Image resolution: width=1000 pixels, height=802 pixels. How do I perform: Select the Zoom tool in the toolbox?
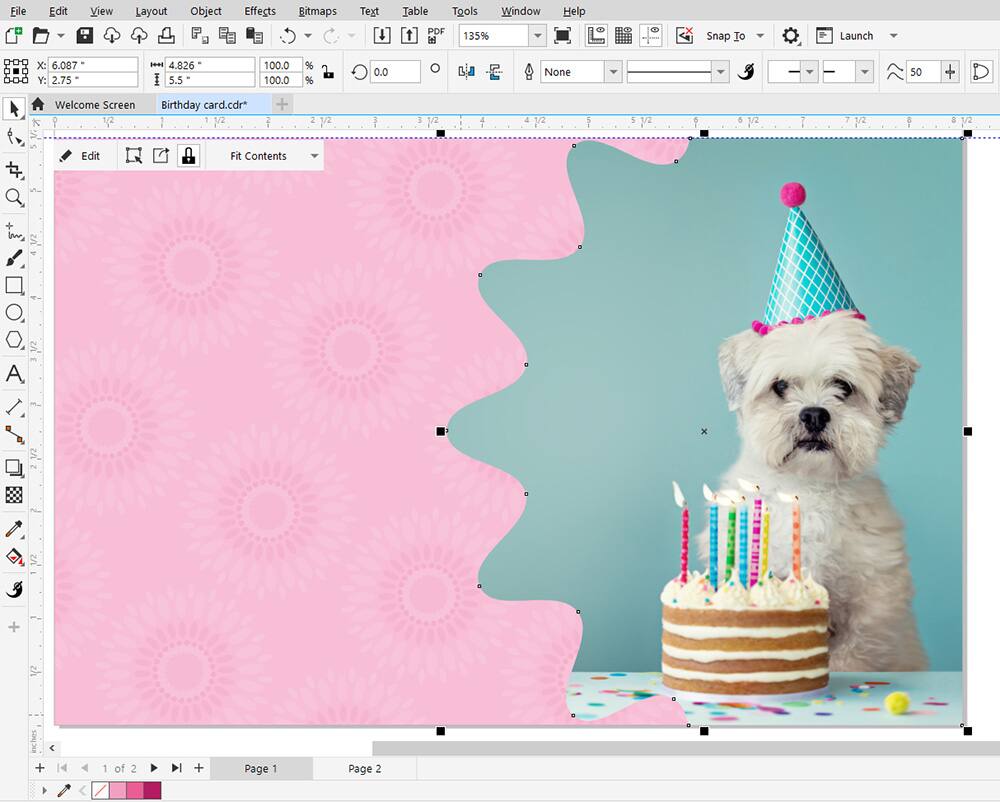point(15,198)
